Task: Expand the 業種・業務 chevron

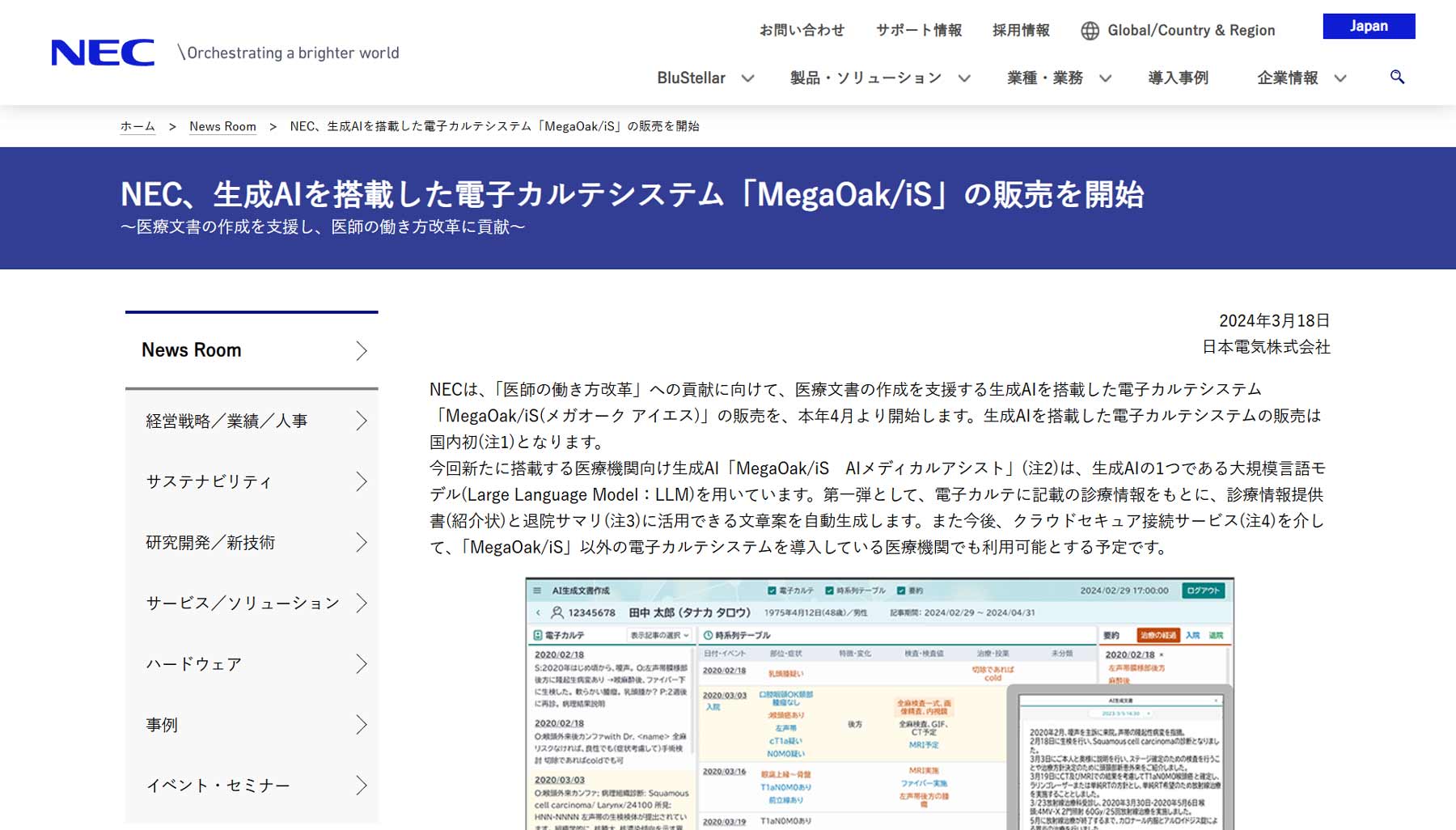Action: (1105, 78)
